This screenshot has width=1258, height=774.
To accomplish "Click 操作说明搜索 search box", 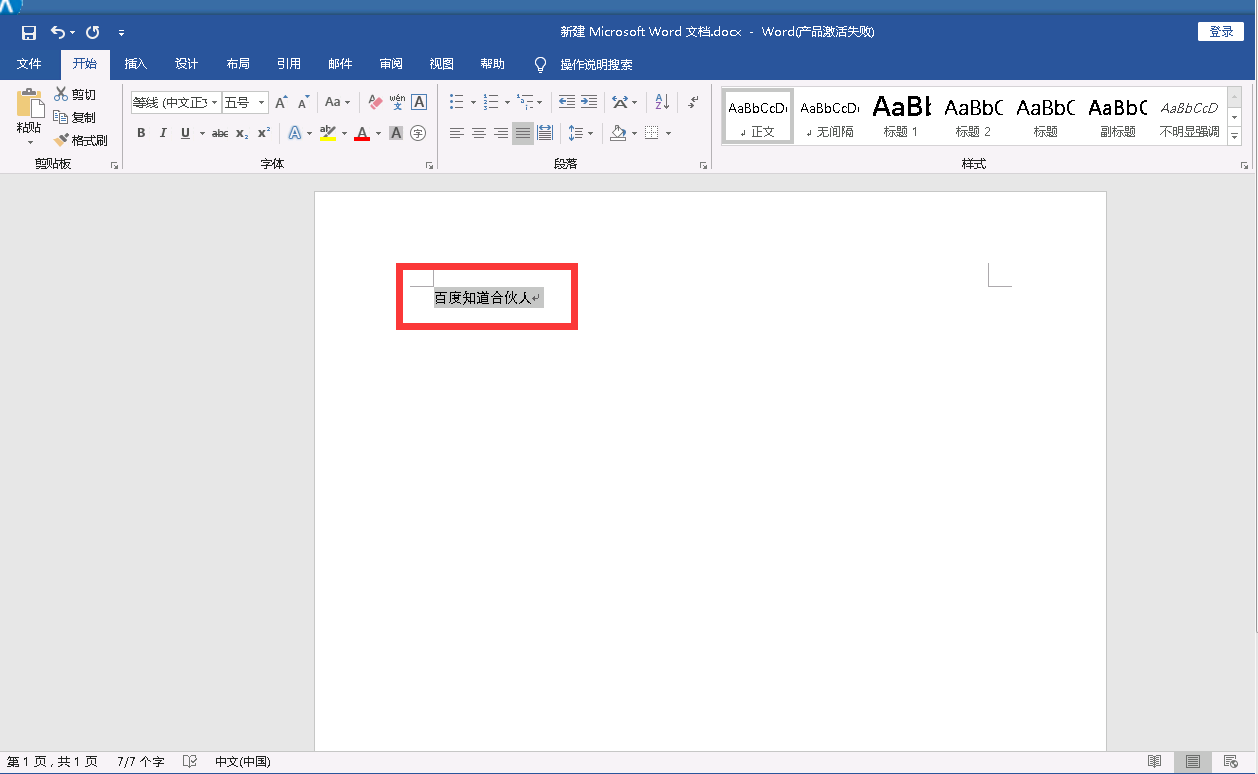I will [596, 65].
